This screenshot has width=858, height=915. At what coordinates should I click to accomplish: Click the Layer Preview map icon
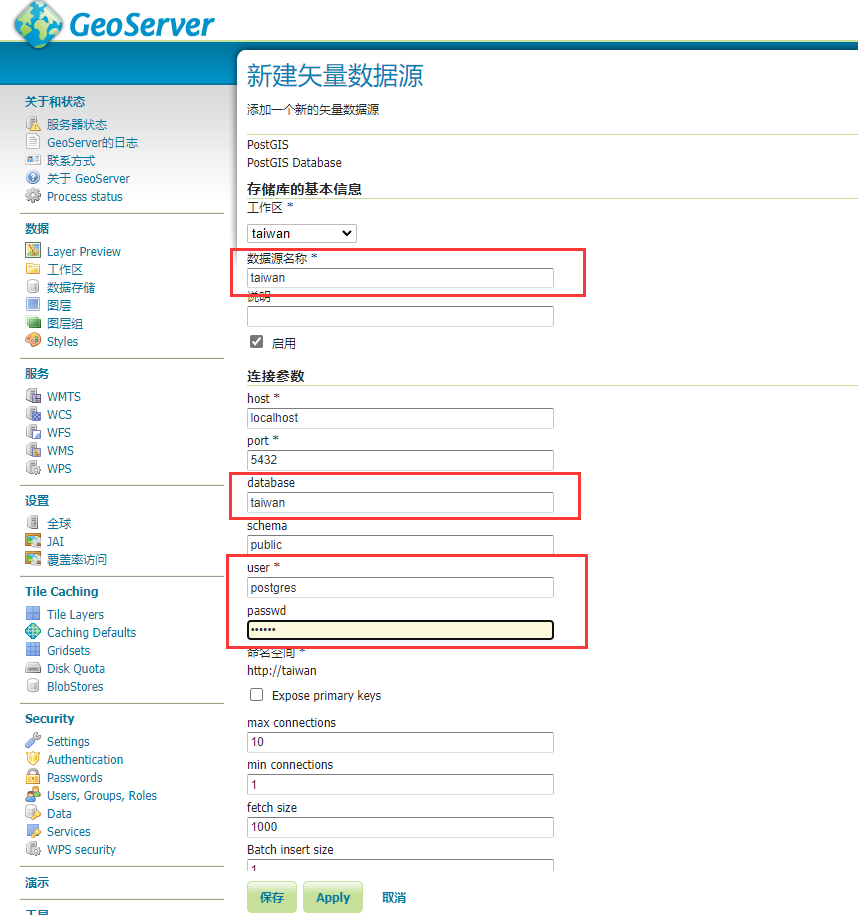coord(33,250)
